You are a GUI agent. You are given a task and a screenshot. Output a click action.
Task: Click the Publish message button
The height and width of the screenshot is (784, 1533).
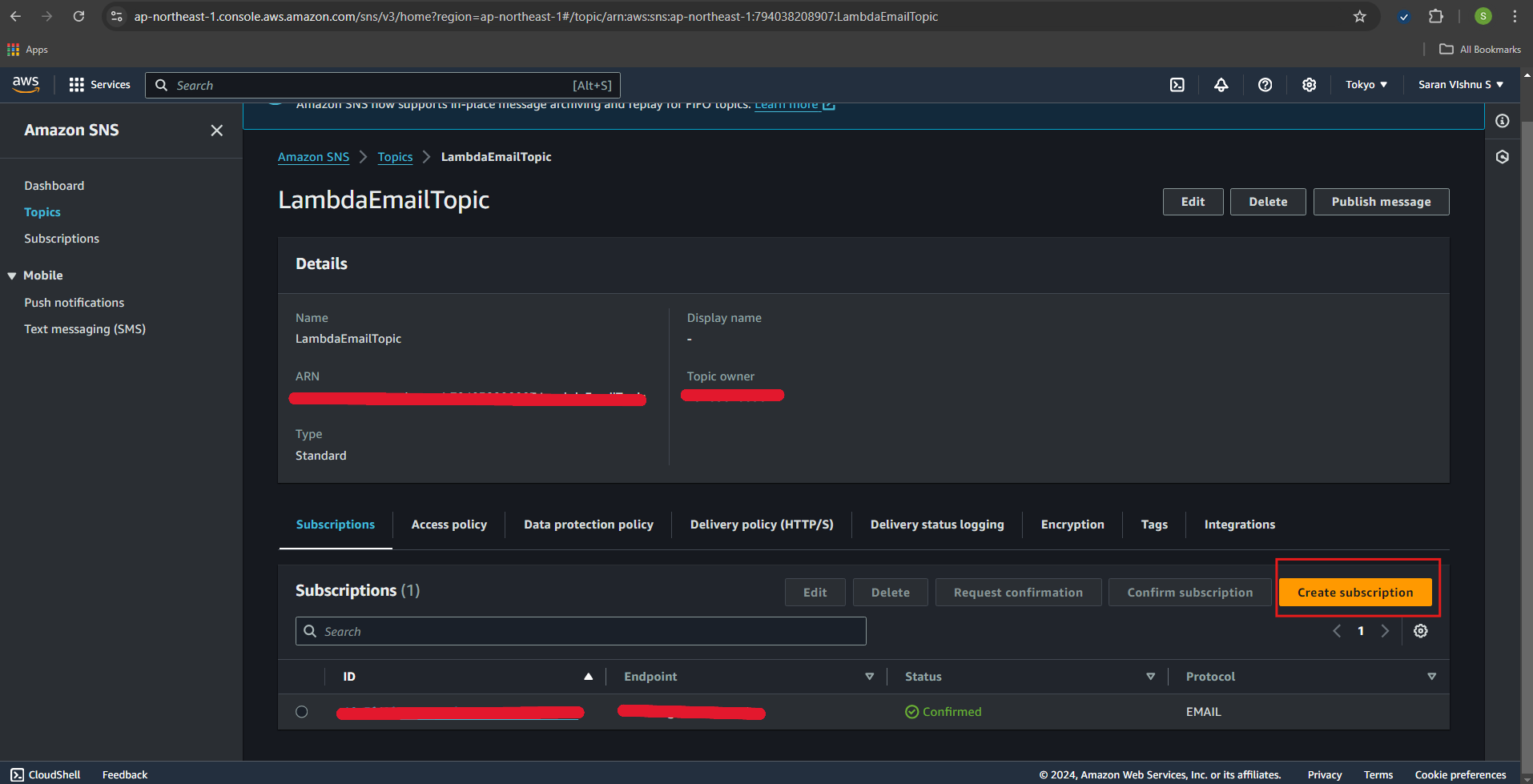pos(1380,202)
